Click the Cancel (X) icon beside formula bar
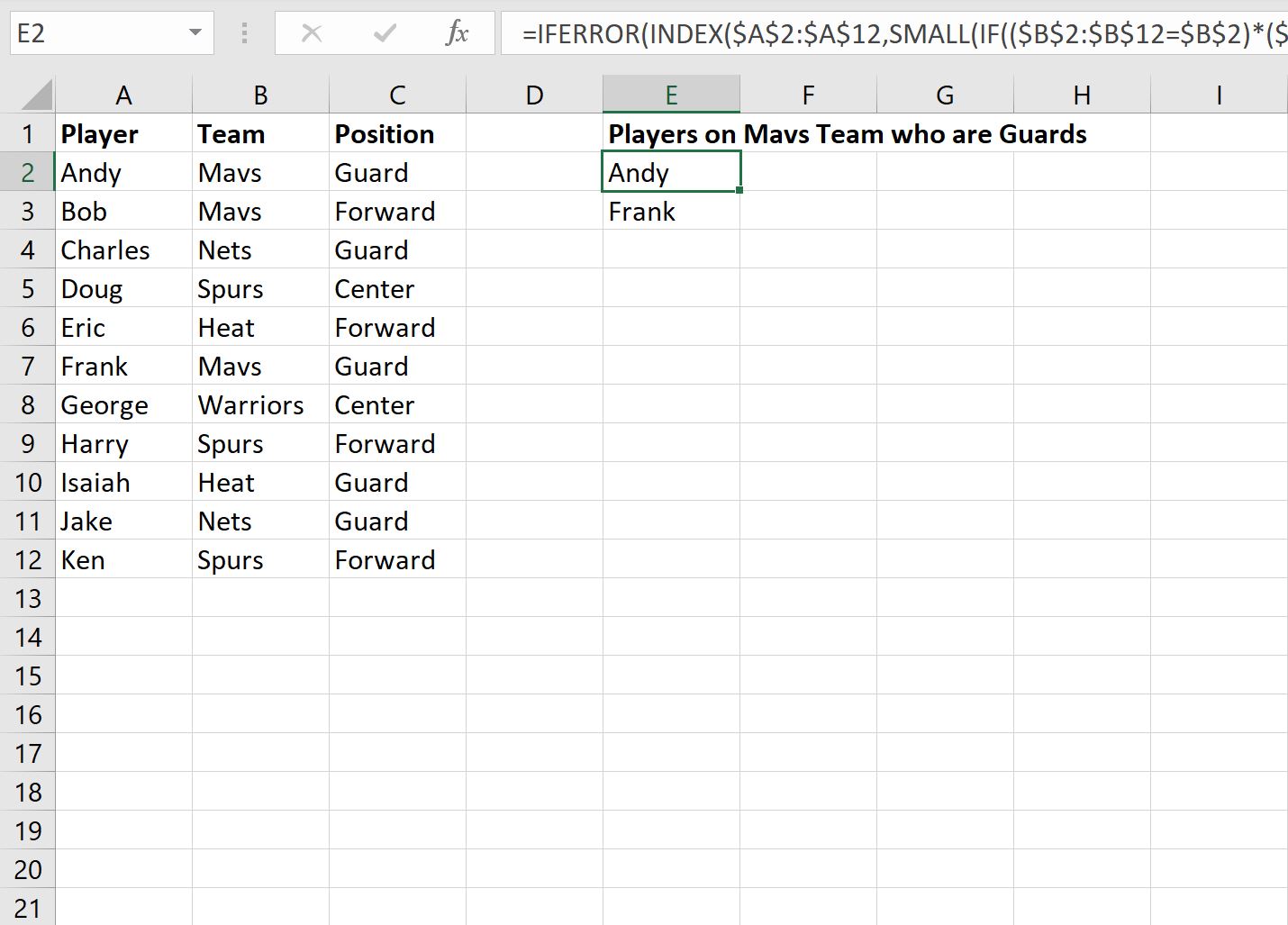The width and height of the screenshot is (1288, 925). click(312, 33)
